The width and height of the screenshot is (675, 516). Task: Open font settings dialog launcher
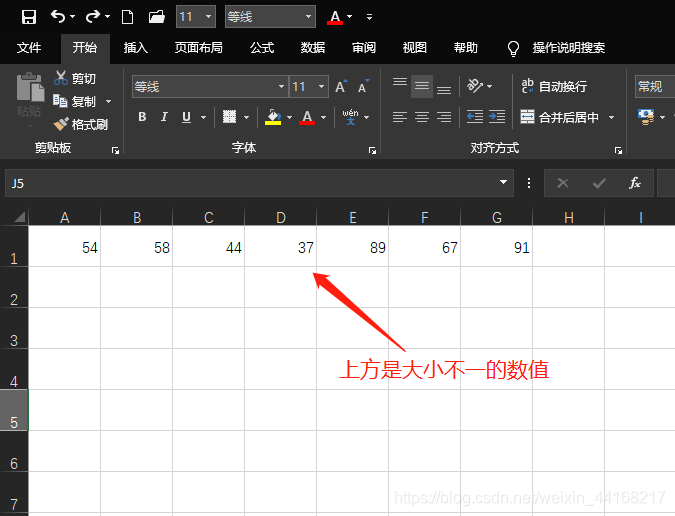[372, 150]
